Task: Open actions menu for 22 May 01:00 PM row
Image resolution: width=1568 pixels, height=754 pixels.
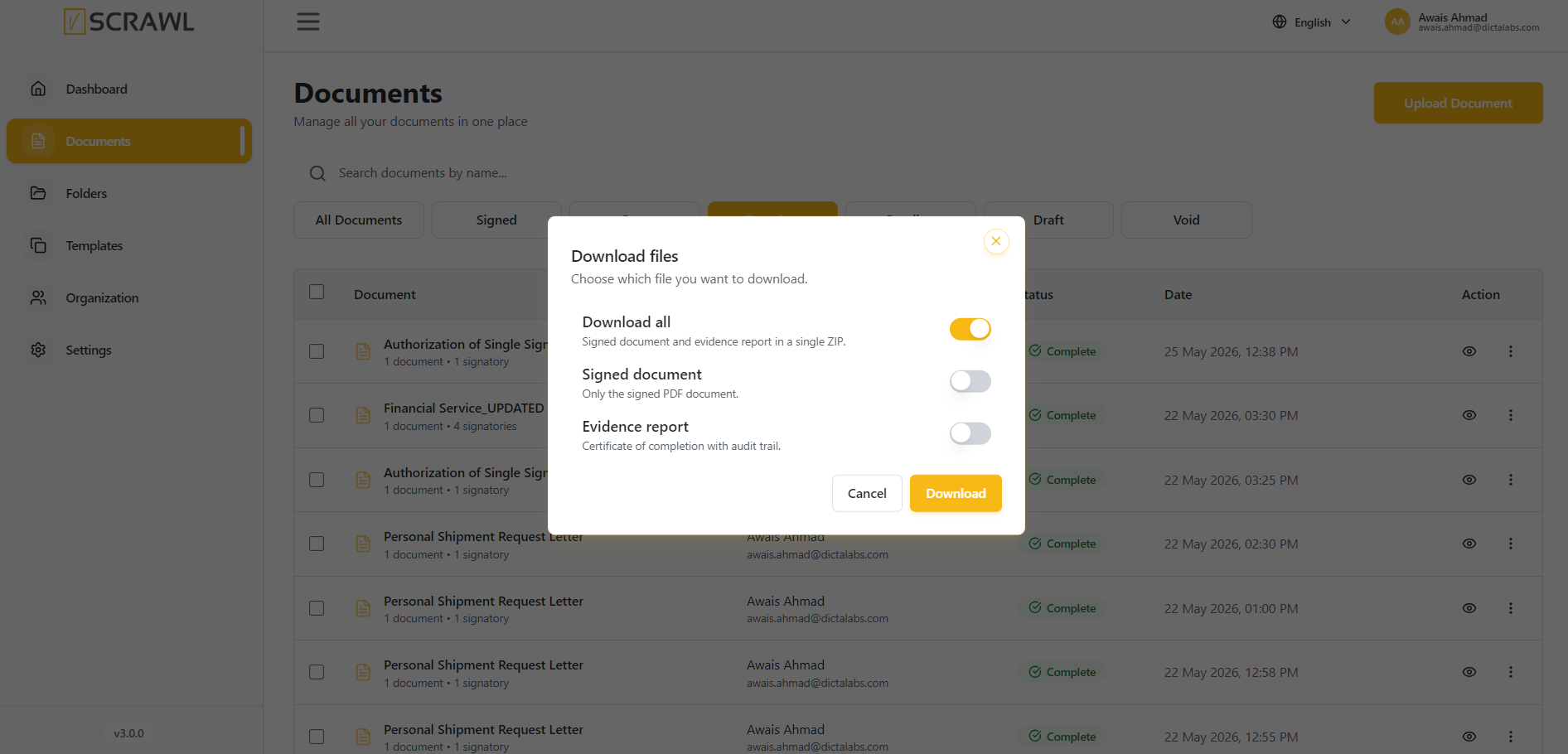Action: (x=1511, y=608)
